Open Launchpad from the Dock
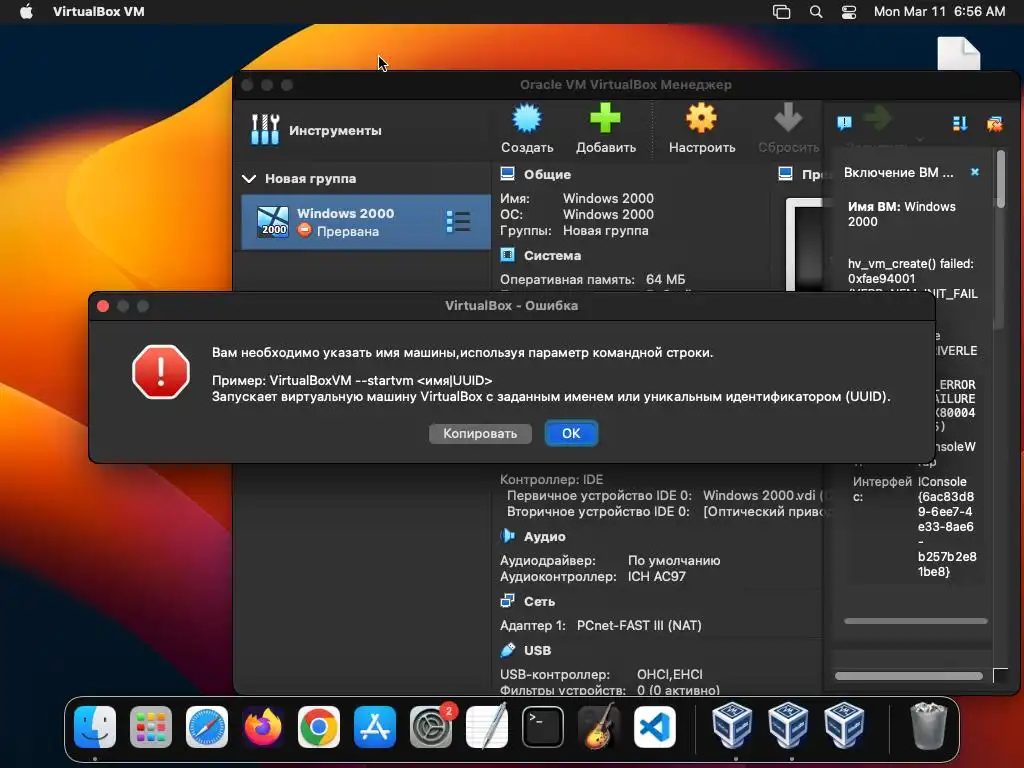The height and width of the screenshot is (768, 1024). (x=151, y=727)
